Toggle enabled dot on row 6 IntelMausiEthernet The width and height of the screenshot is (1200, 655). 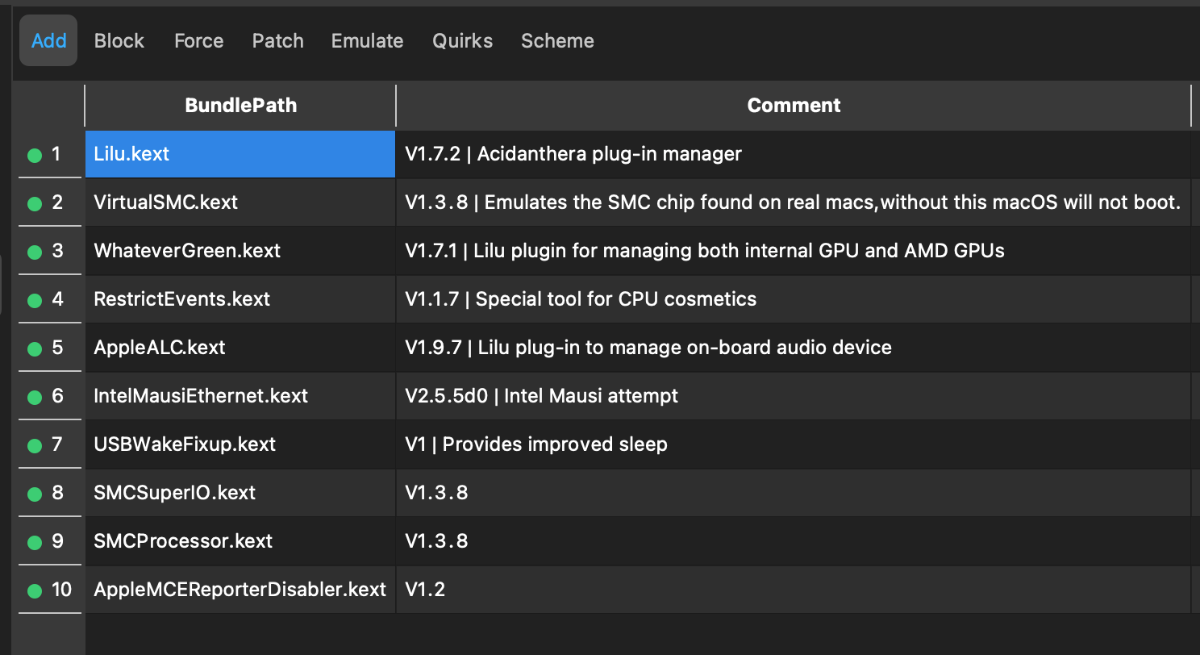pyautogui.click(x=34, y=397)
